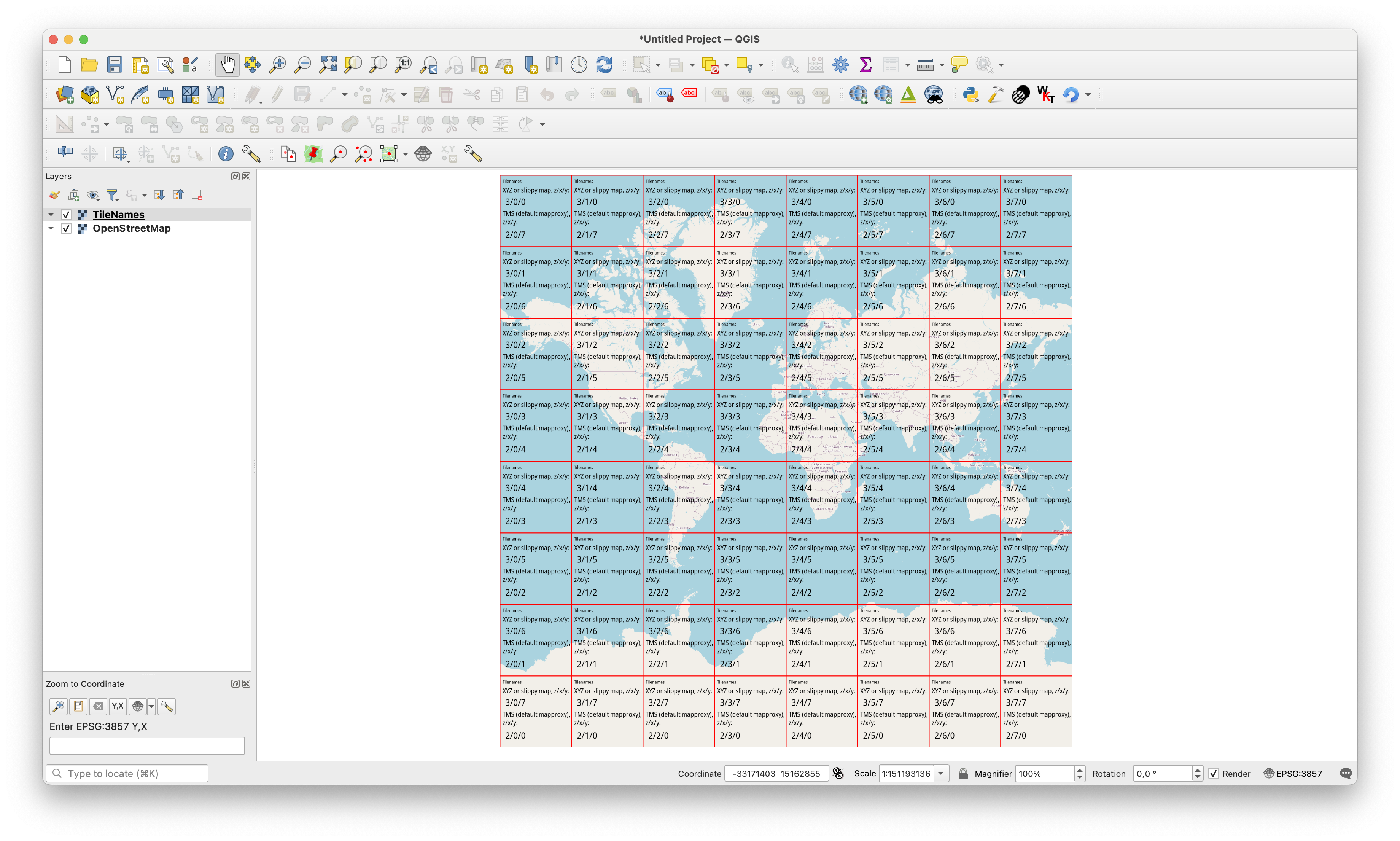
Task: Collapse the TileNames layer tree arrow
Action: point(51,215)
